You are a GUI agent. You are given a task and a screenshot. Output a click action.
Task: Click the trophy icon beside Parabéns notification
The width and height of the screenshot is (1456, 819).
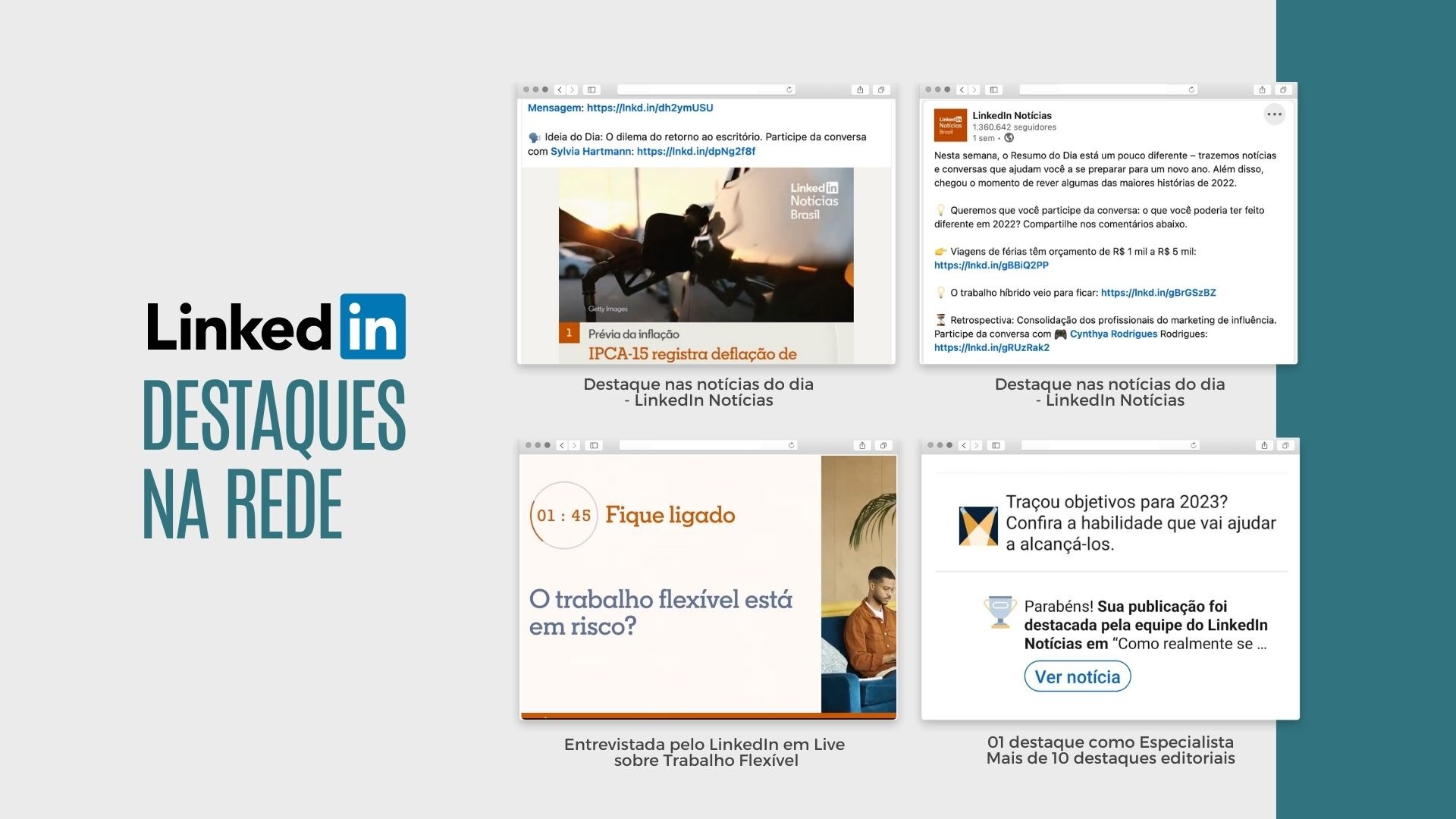point(1000,613)
